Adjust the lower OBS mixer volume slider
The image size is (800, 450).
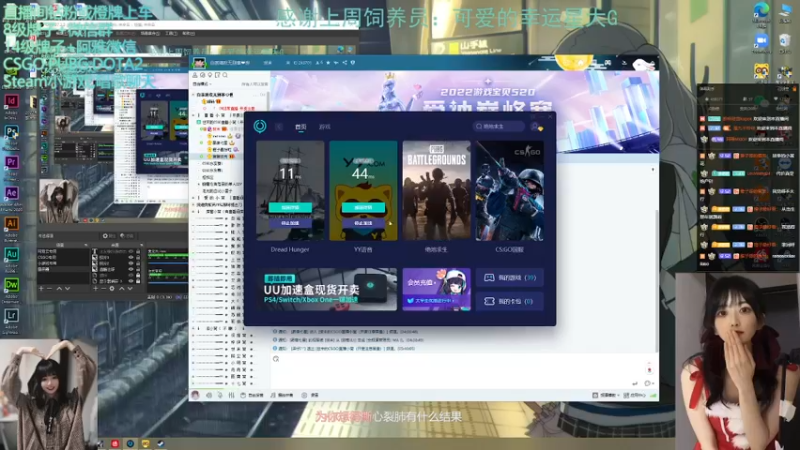pos(168,283)
